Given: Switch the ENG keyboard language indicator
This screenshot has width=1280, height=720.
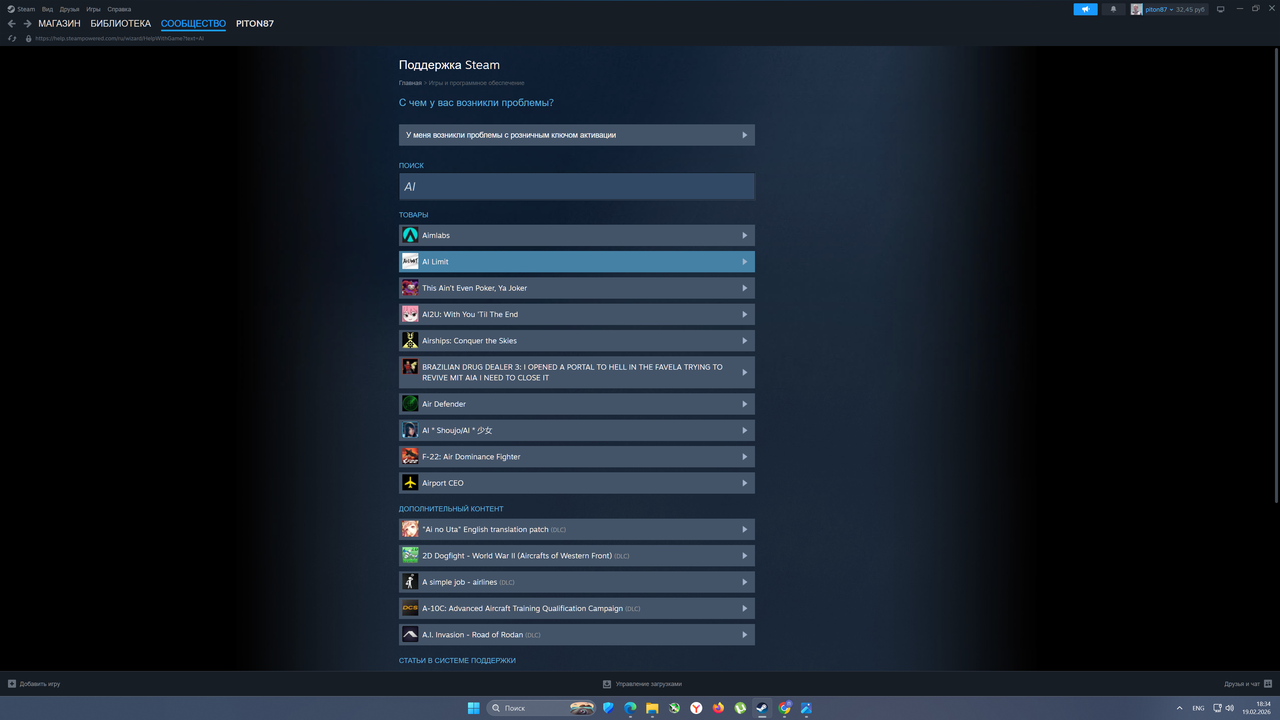Looking at the screenshot, I should pyautogui.click(x=1198, y=708).
